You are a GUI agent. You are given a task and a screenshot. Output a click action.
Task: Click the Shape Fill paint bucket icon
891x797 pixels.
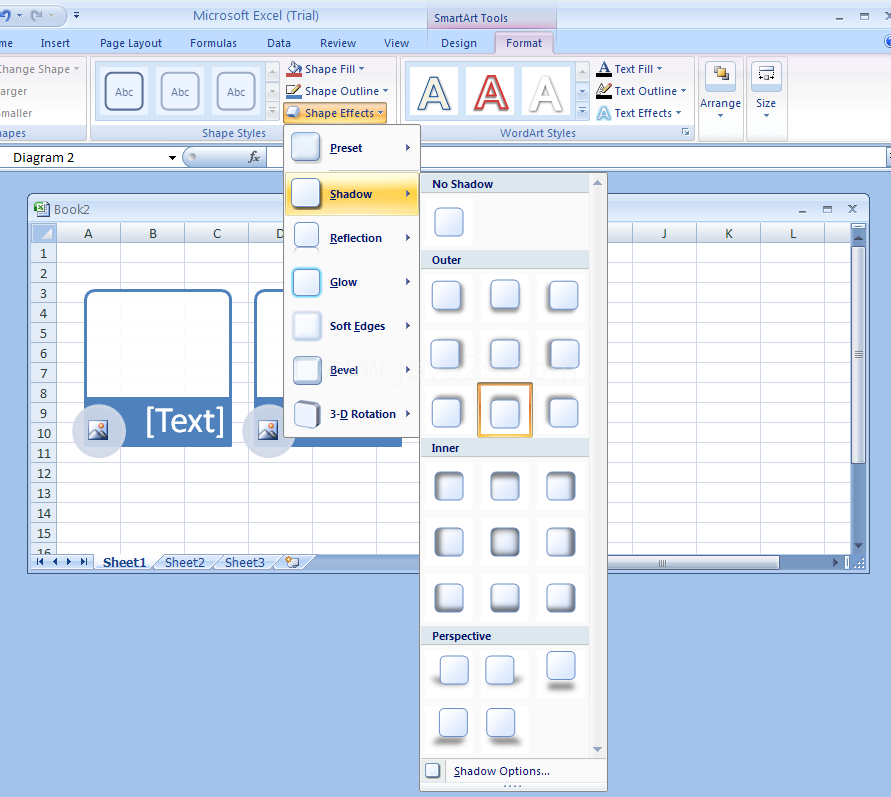(x=294, y=69)
